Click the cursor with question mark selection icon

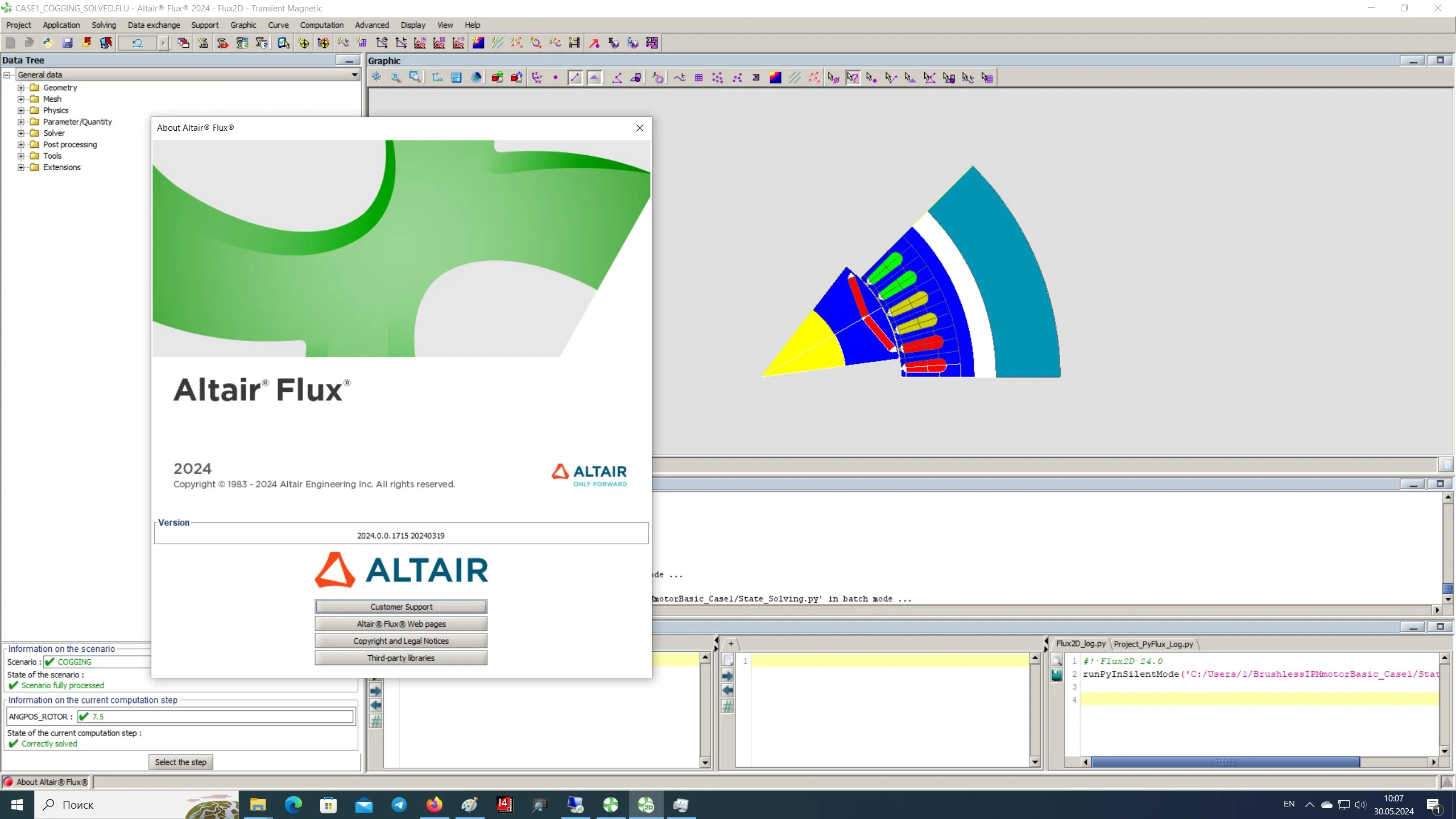pos(853,77)
